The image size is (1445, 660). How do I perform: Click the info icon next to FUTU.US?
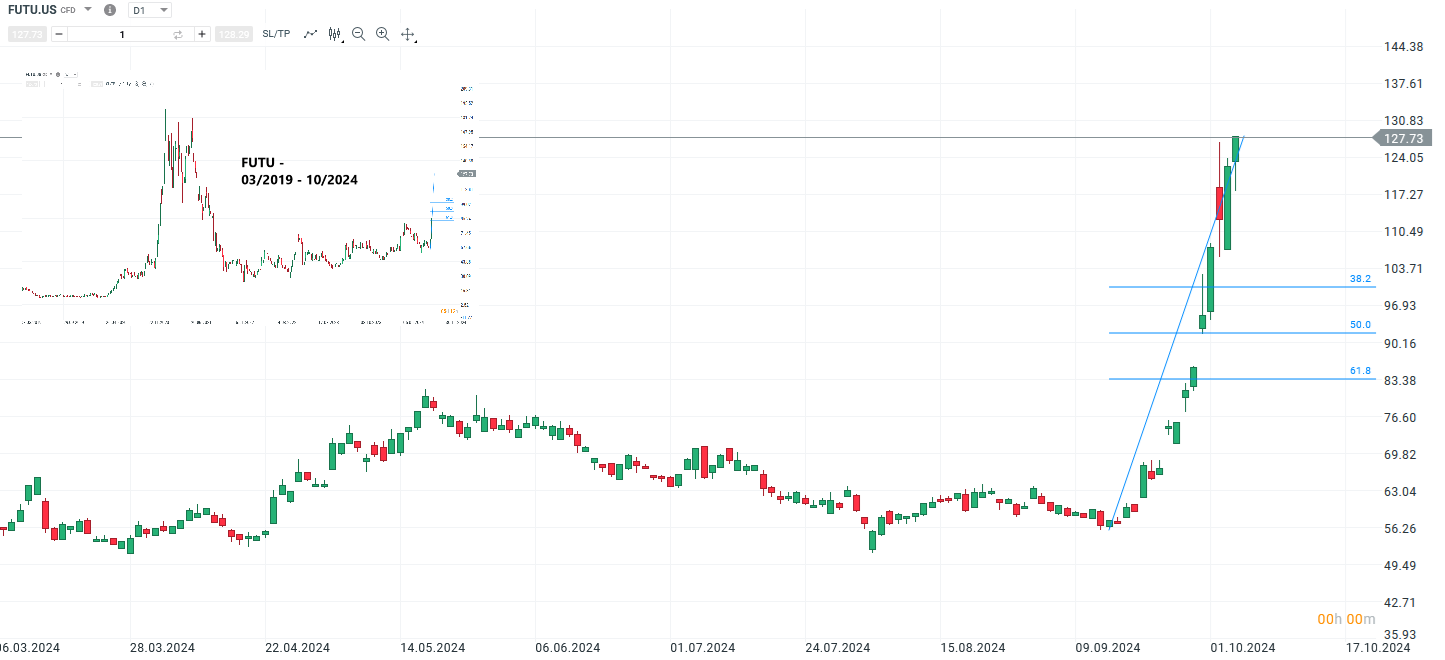pos(109,10)
